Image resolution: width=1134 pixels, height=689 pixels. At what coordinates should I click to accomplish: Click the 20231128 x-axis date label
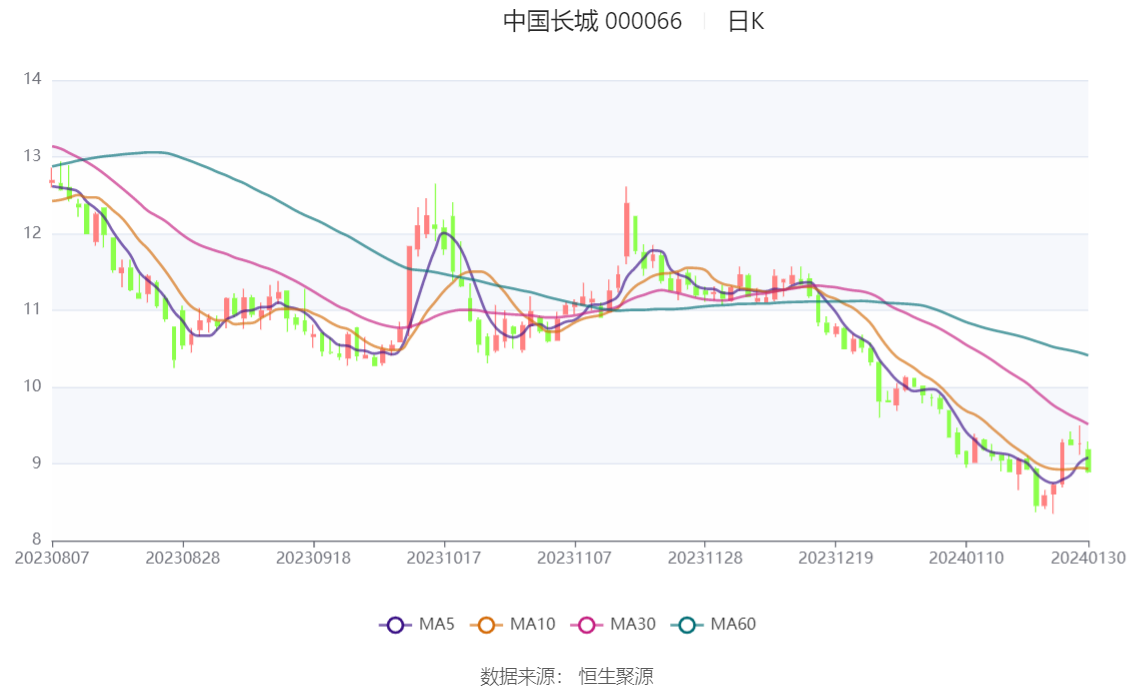[705, 558]
